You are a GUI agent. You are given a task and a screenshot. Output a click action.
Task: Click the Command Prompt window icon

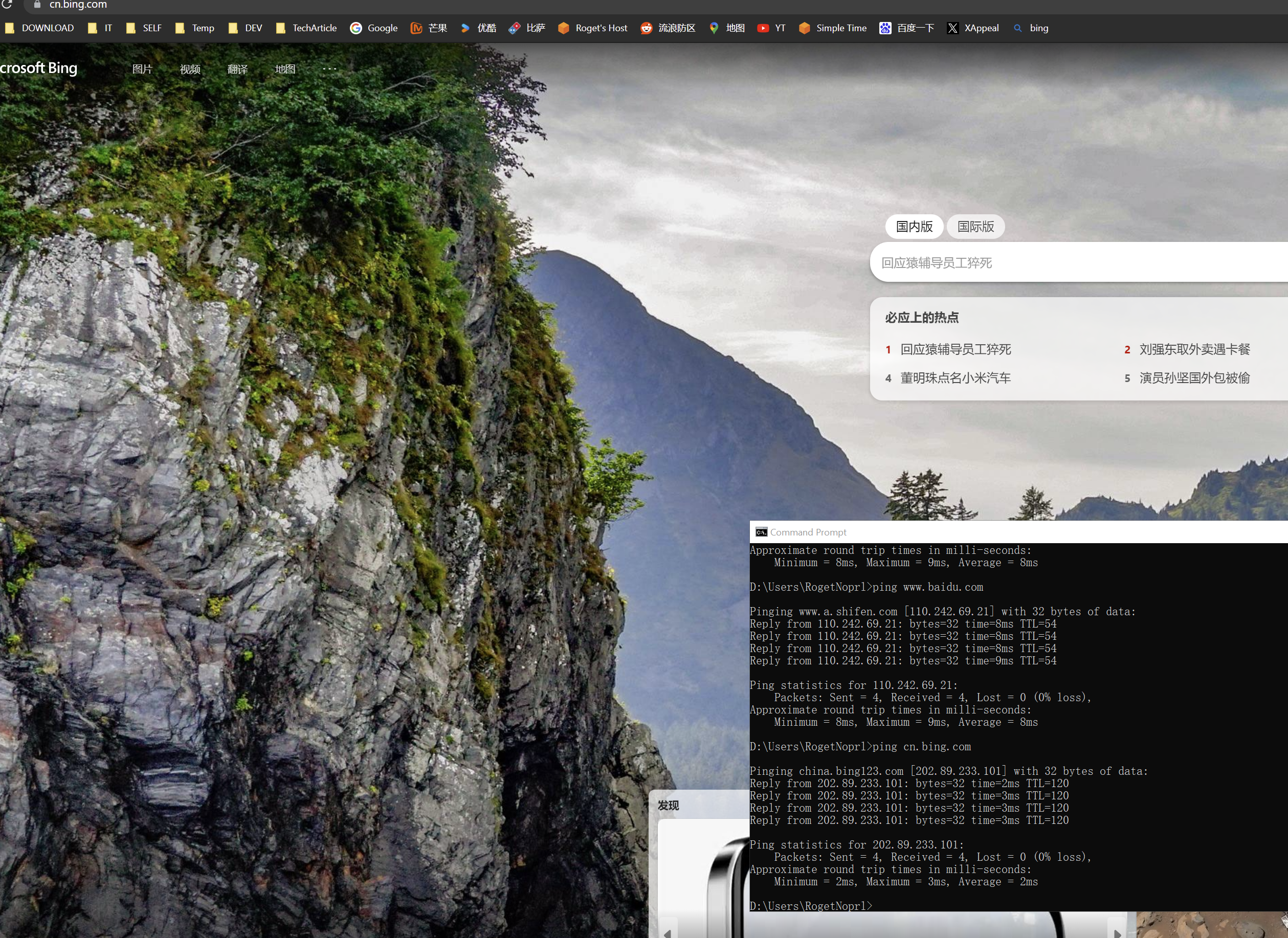pyautogui.click(x=762, y=532)
